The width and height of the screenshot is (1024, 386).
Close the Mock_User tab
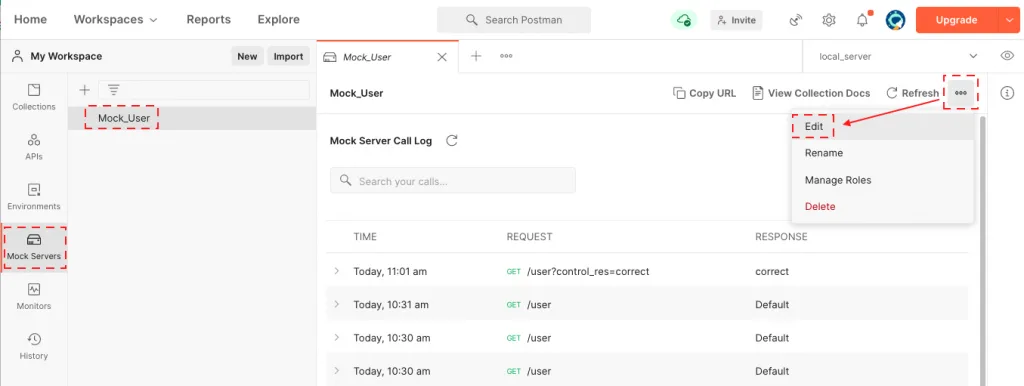point(442,57)
